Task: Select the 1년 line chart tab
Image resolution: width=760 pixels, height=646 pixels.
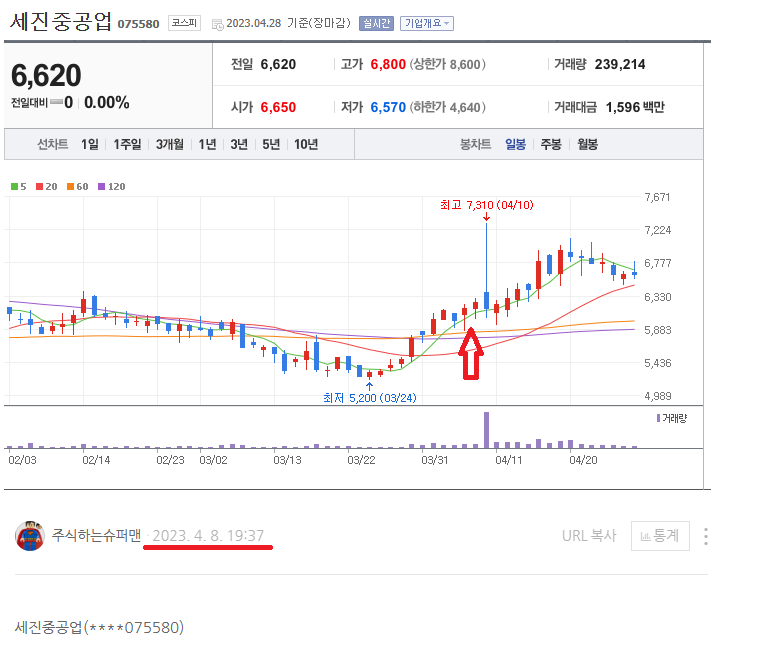Action: (207, 144)
